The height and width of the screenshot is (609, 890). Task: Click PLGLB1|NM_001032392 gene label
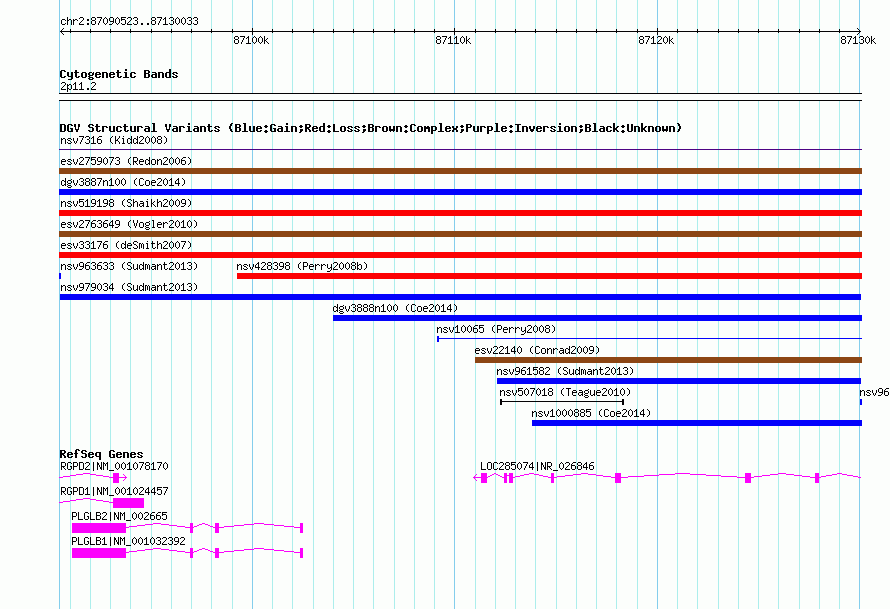coord(128,541)
